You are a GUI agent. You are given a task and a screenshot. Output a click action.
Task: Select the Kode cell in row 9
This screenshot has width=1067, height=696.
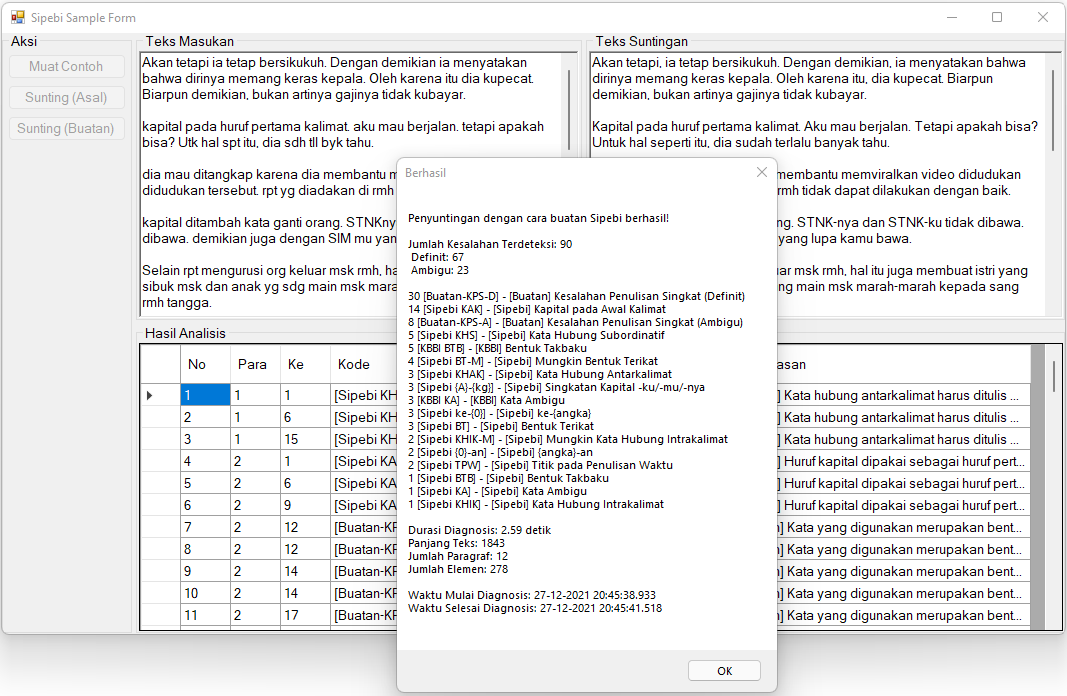click(x=363, y=571)
